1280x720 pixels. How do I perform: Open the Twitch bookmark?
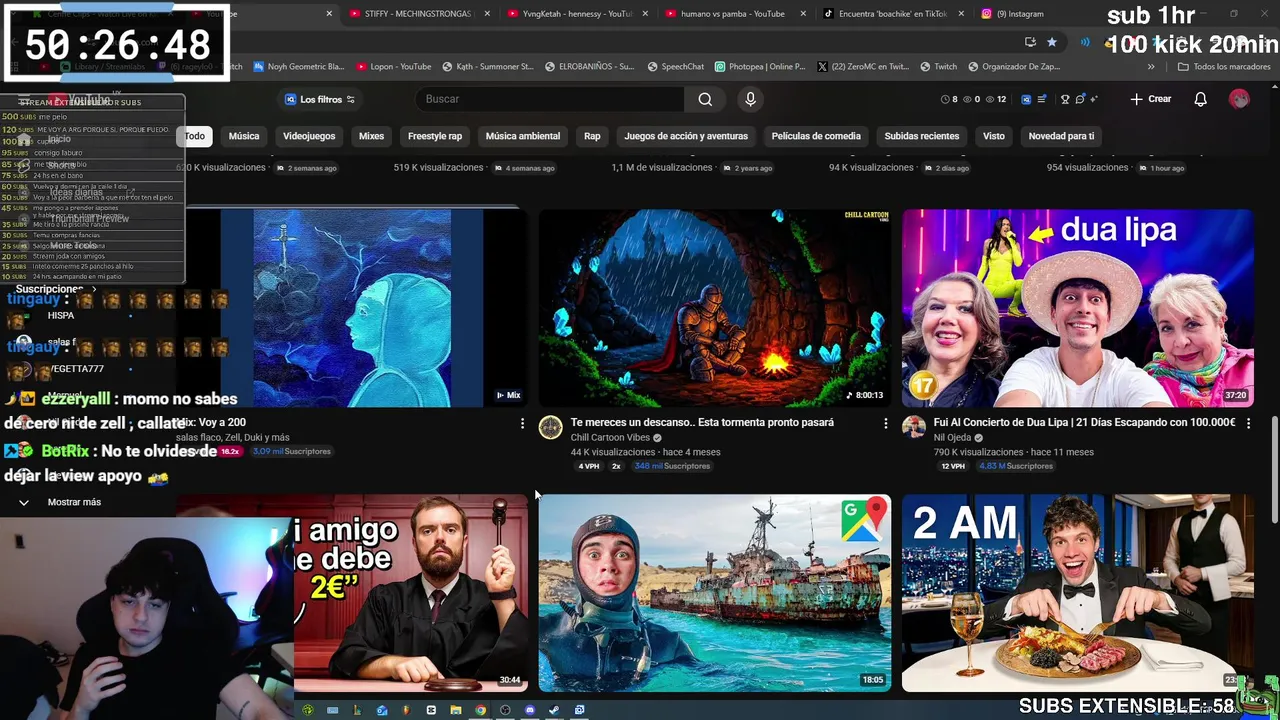938,67
